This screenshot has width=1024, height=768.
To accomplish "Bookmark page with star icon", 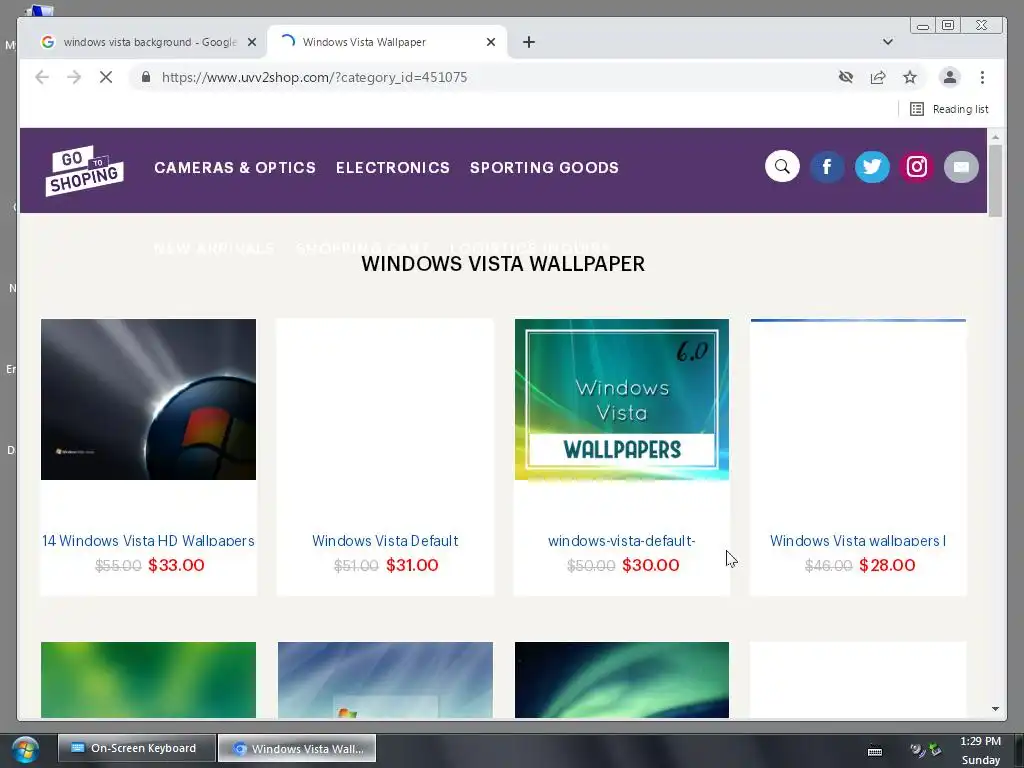I will (910, 78).
